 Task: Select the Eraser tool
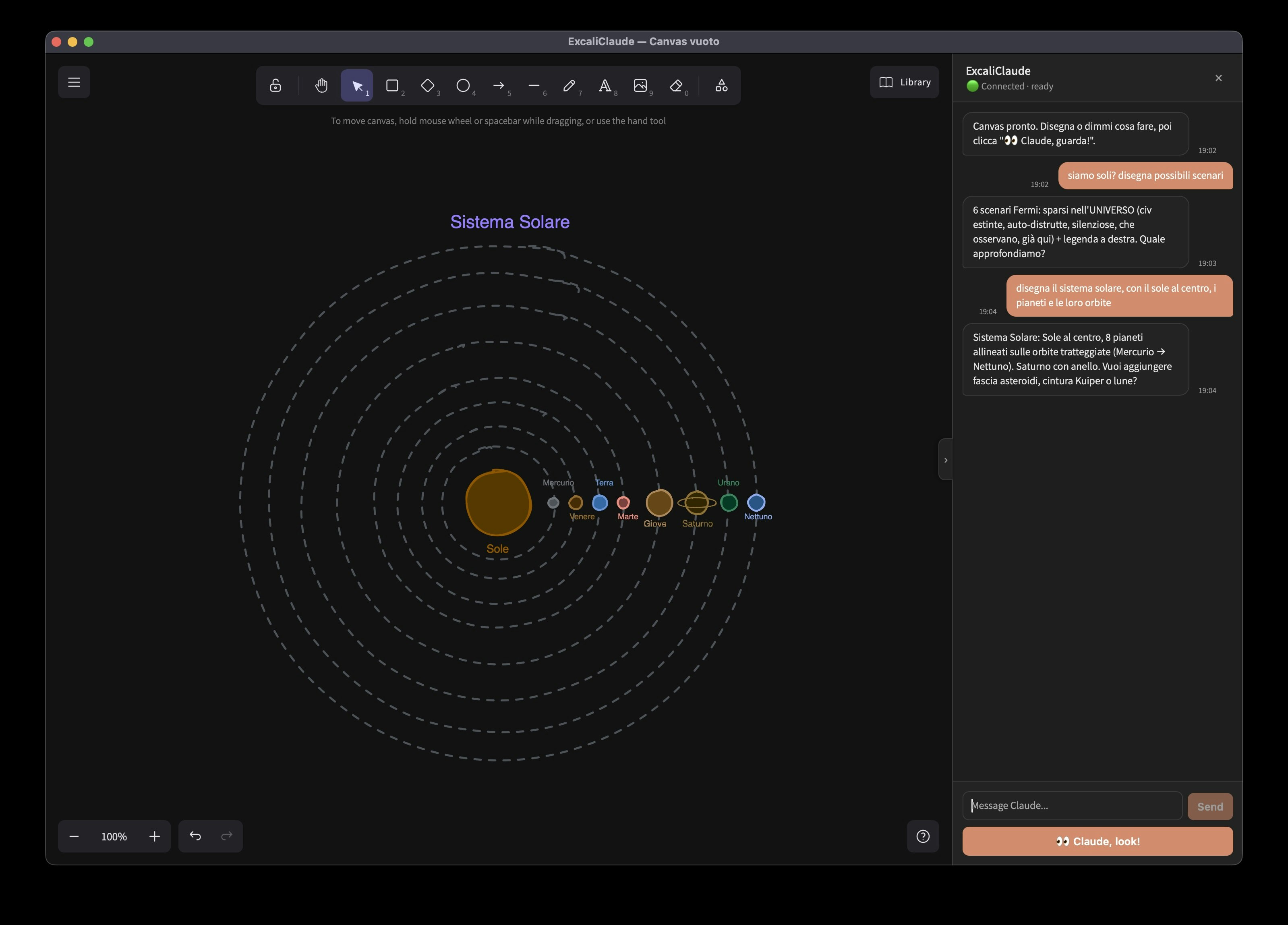(x=676, y=85)
